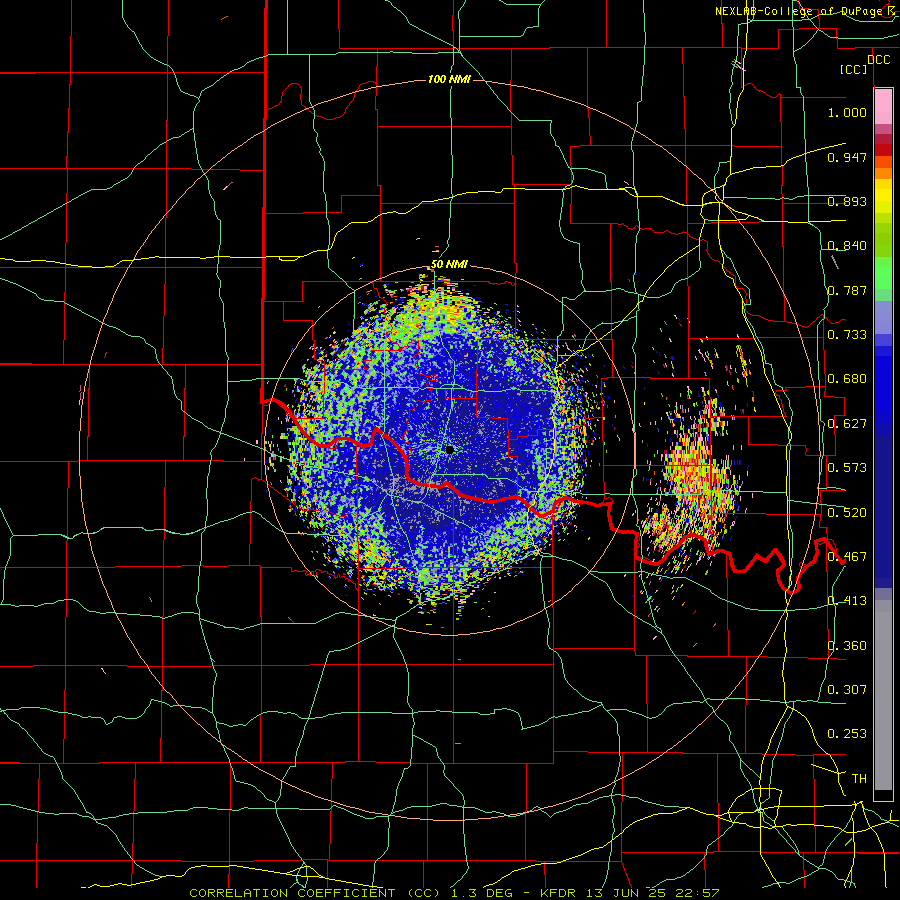Screen dimensions: 900x900
Task: Click the 0.360 scale value
Action: [x=847, y=645]
